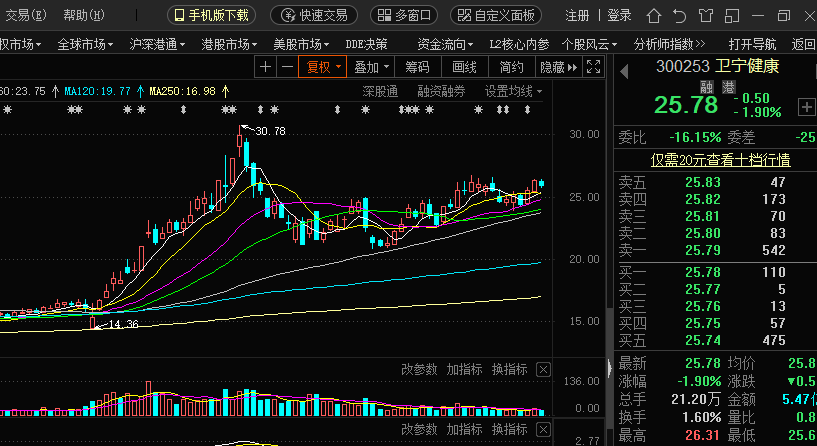Expand the 沪深港通 menu
Image resolution: width=817 pixels, height=446 pixels.
click(x=157, y=45)
